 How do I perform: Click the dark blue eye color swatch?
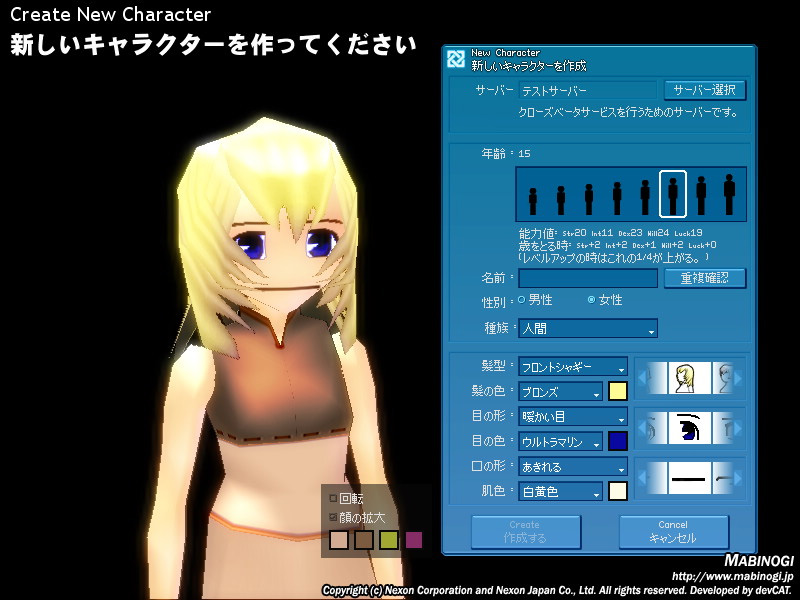click(x=618, y=441)
